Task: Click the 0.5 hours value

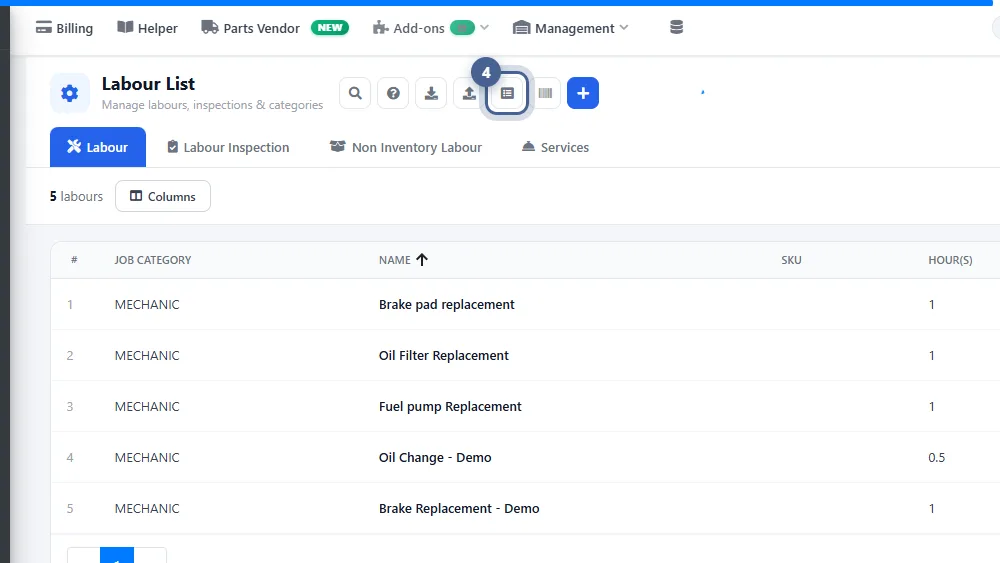Action: [x=936, y=458]
